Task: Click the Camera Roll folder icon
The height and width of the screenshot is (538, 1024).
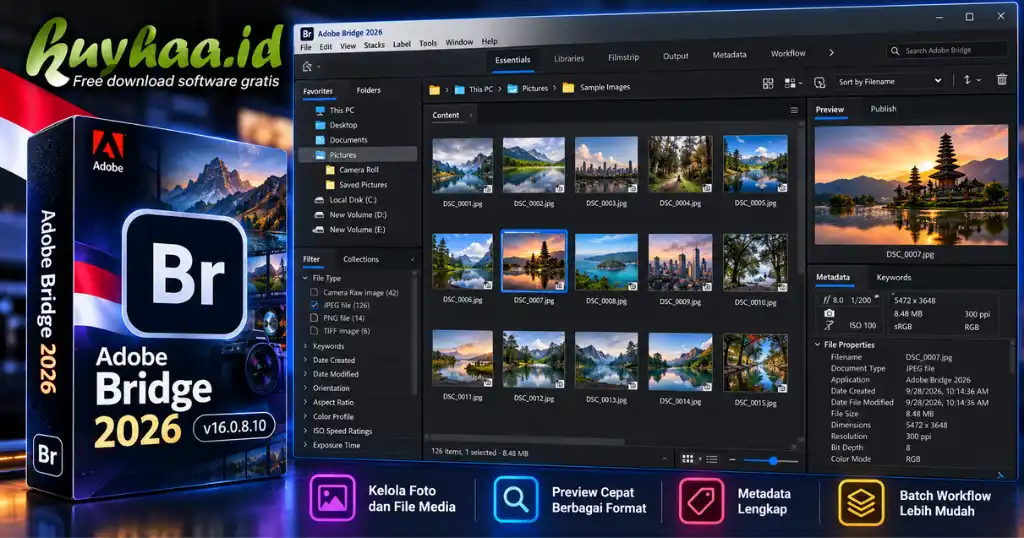Action: coord(330,170)
